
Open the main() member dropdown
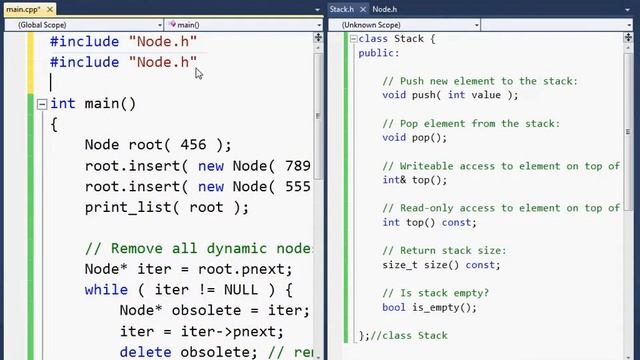(x=244, y=25)
